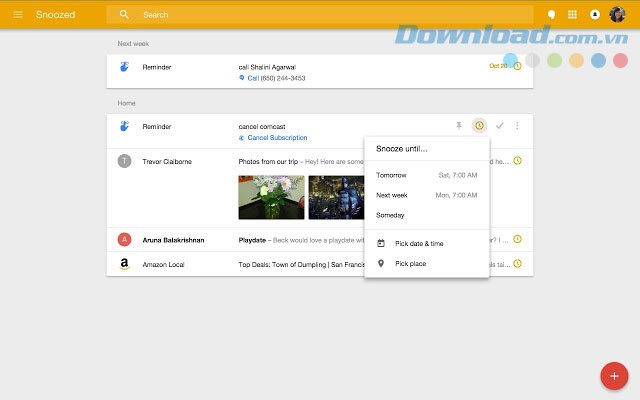Screen dimensions: 640x400
Task: Click the red compose plus button
Action: 613,375
